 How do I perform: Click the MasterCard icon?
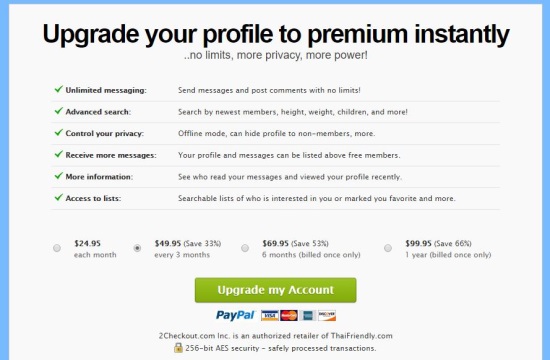click(x=289, y=315)
